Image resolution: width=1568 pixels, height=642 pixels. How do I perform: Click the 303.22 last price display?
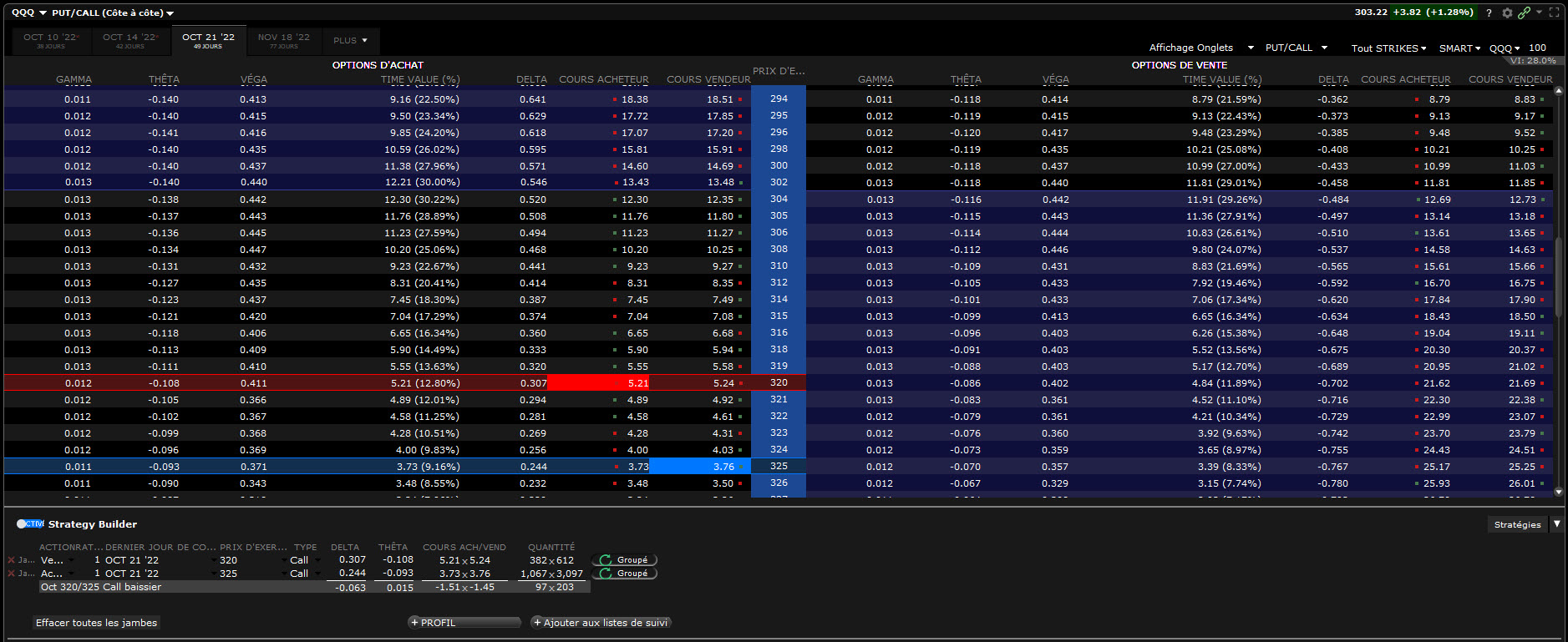[1371, 13]
